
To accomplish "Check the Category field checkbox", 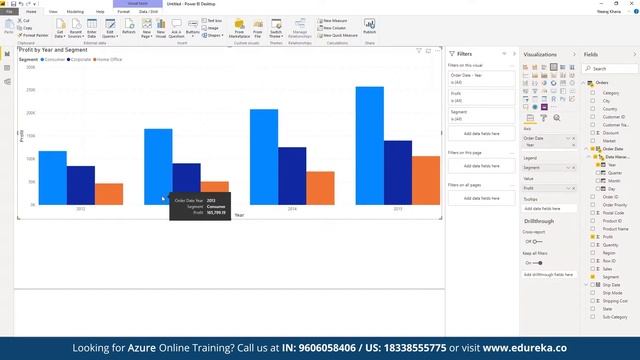I will coord(593,93).
